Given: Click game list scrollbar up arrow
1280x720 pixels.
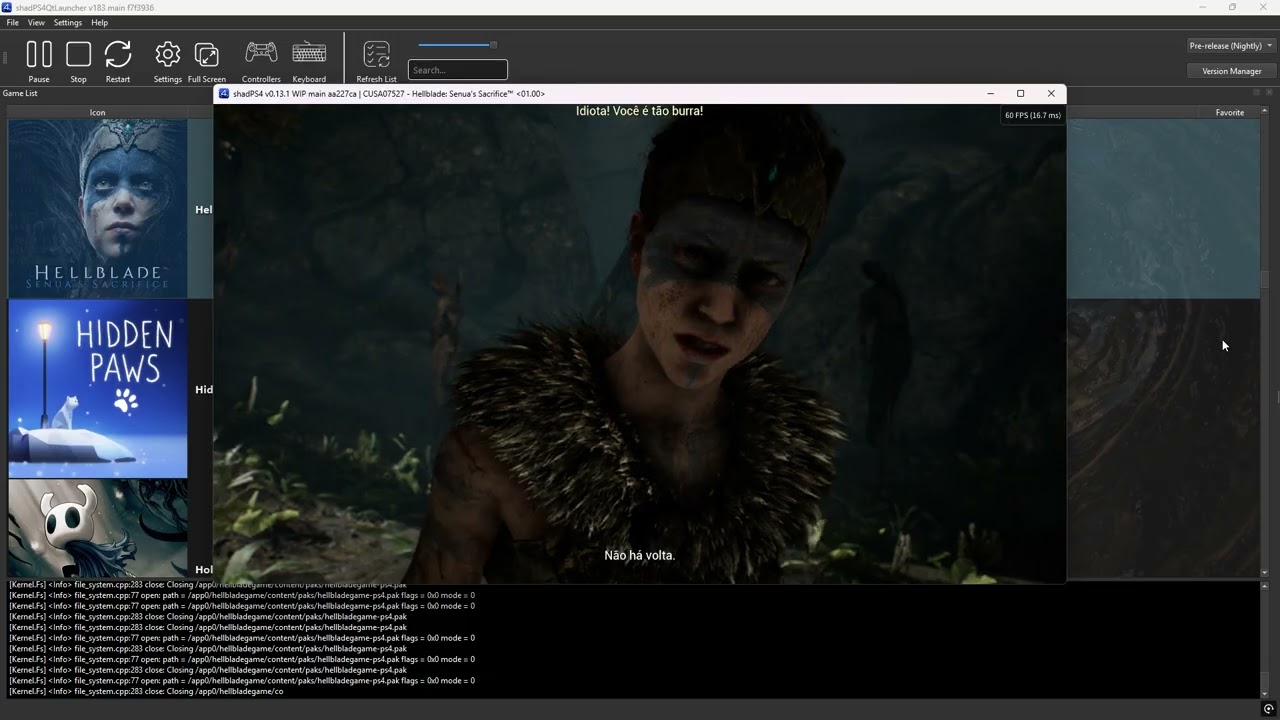Looking at the screenshot, I should (1265, 111).
